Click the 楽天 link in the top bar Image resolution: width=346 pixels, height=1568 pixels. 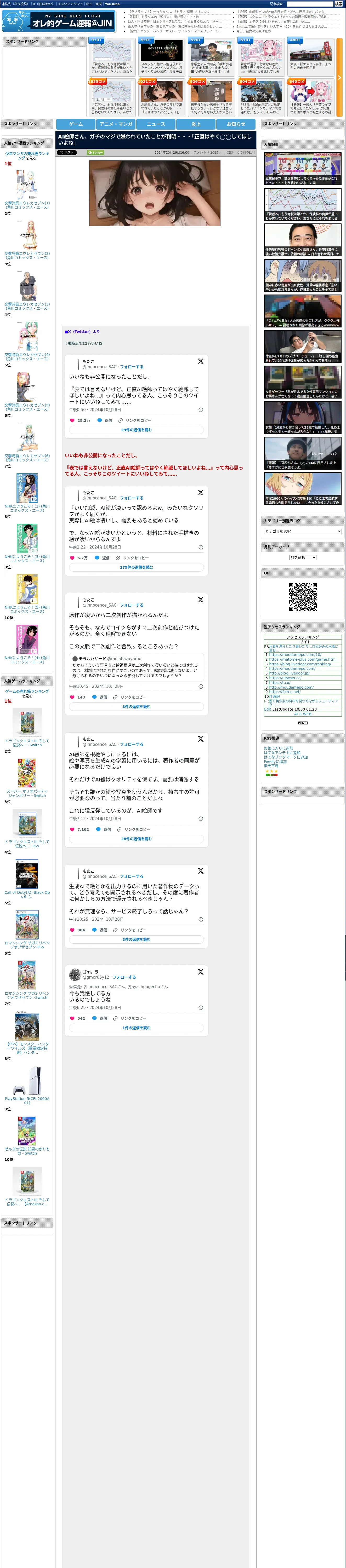point(98,4)
